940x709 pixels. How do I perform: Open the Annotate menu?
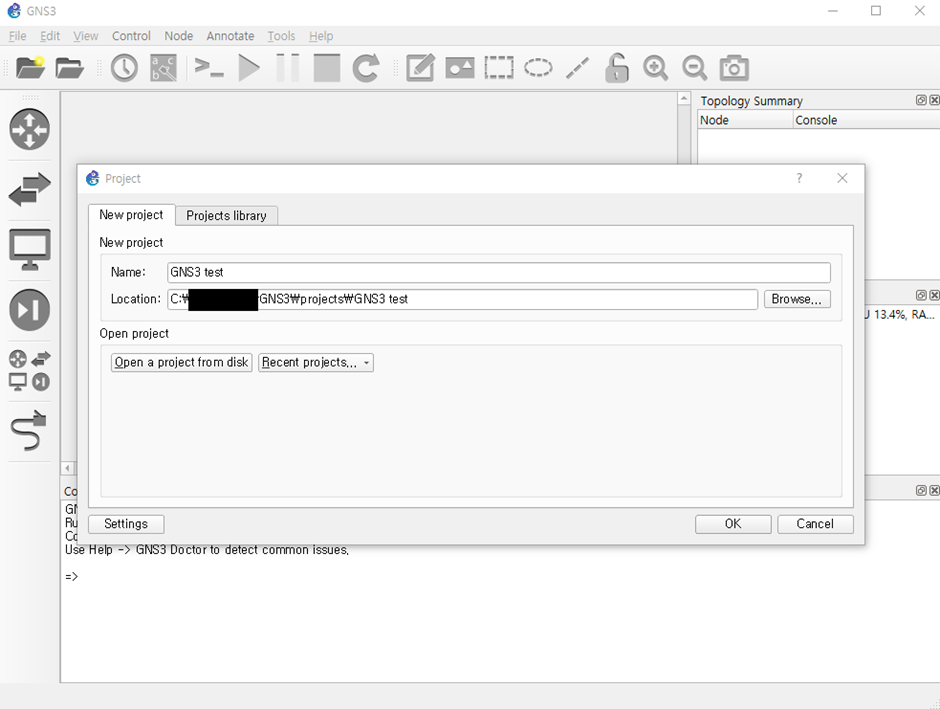coord(230,36)
